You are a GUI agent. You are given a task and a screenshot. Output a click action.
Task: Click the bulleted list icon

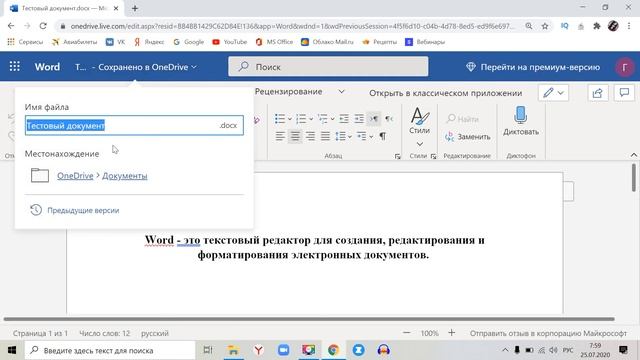(280, 119)
